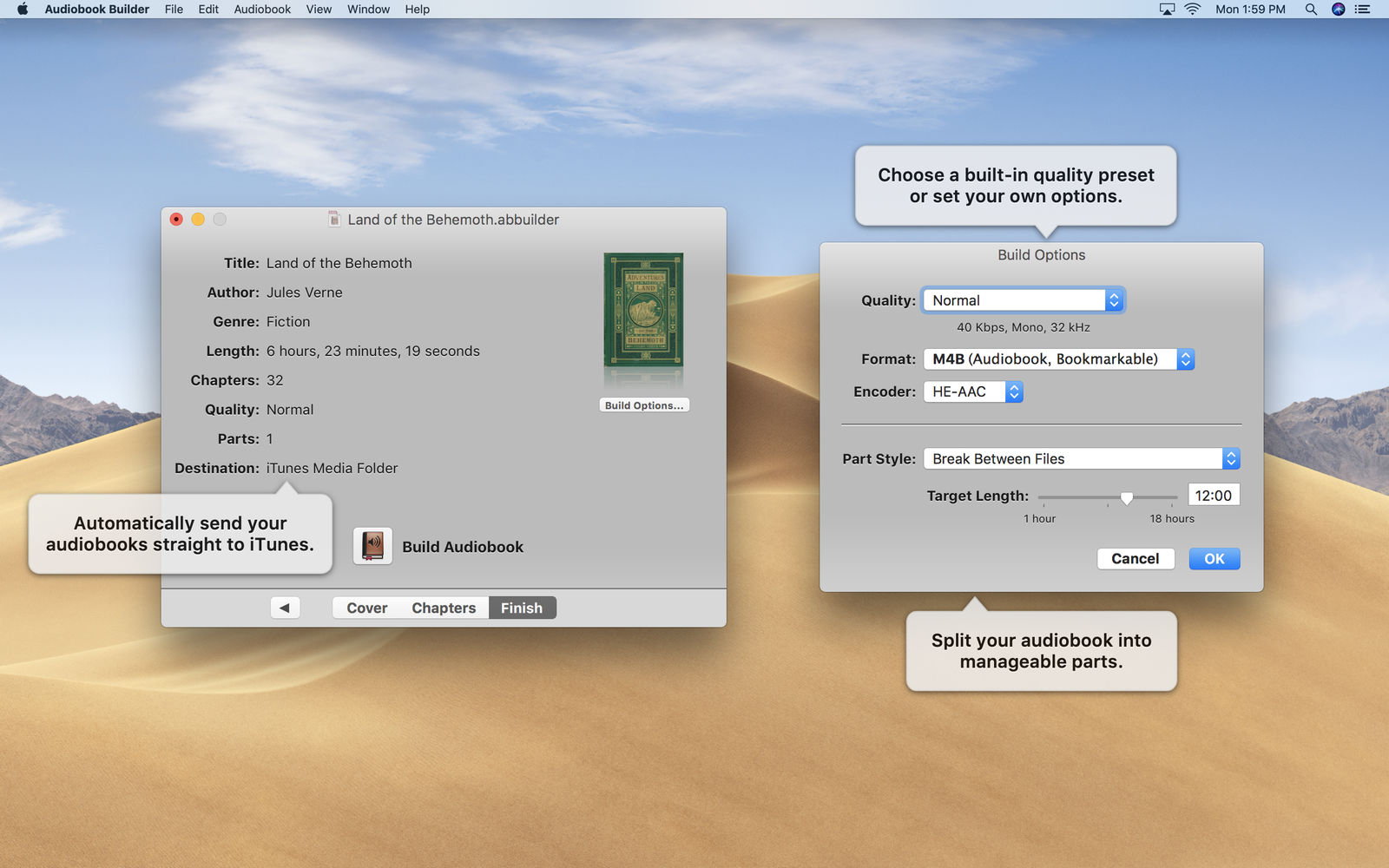Open the Part Style dropdown
1389x868 pixels.
(x=1082, y=458)
